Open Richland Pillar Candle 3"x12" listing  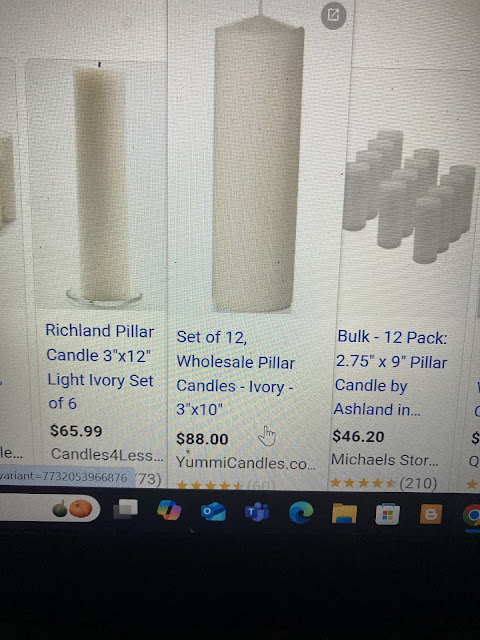coord(100,367)
